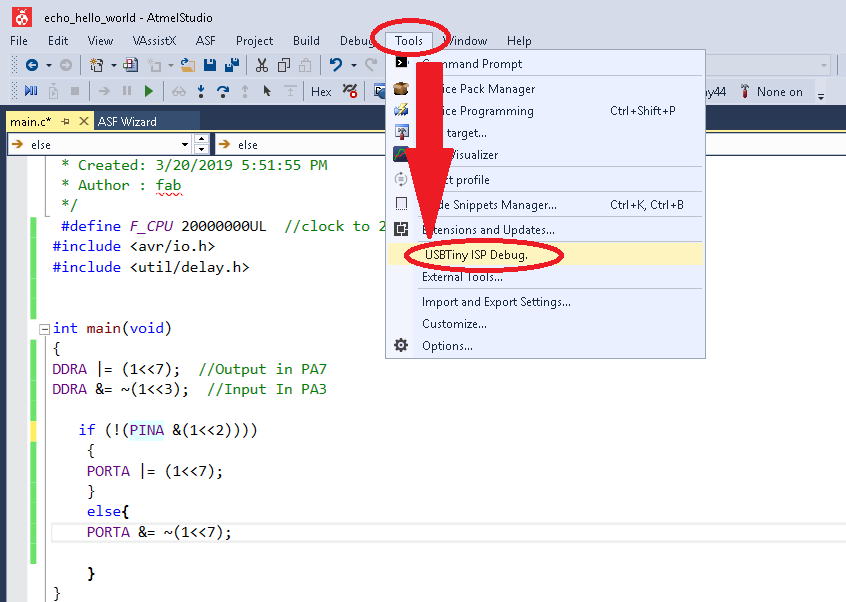
Task: Click the 'if (!(PINA &(1<<2)))' line
Action: pyautogui.click(x=168, y=430)
